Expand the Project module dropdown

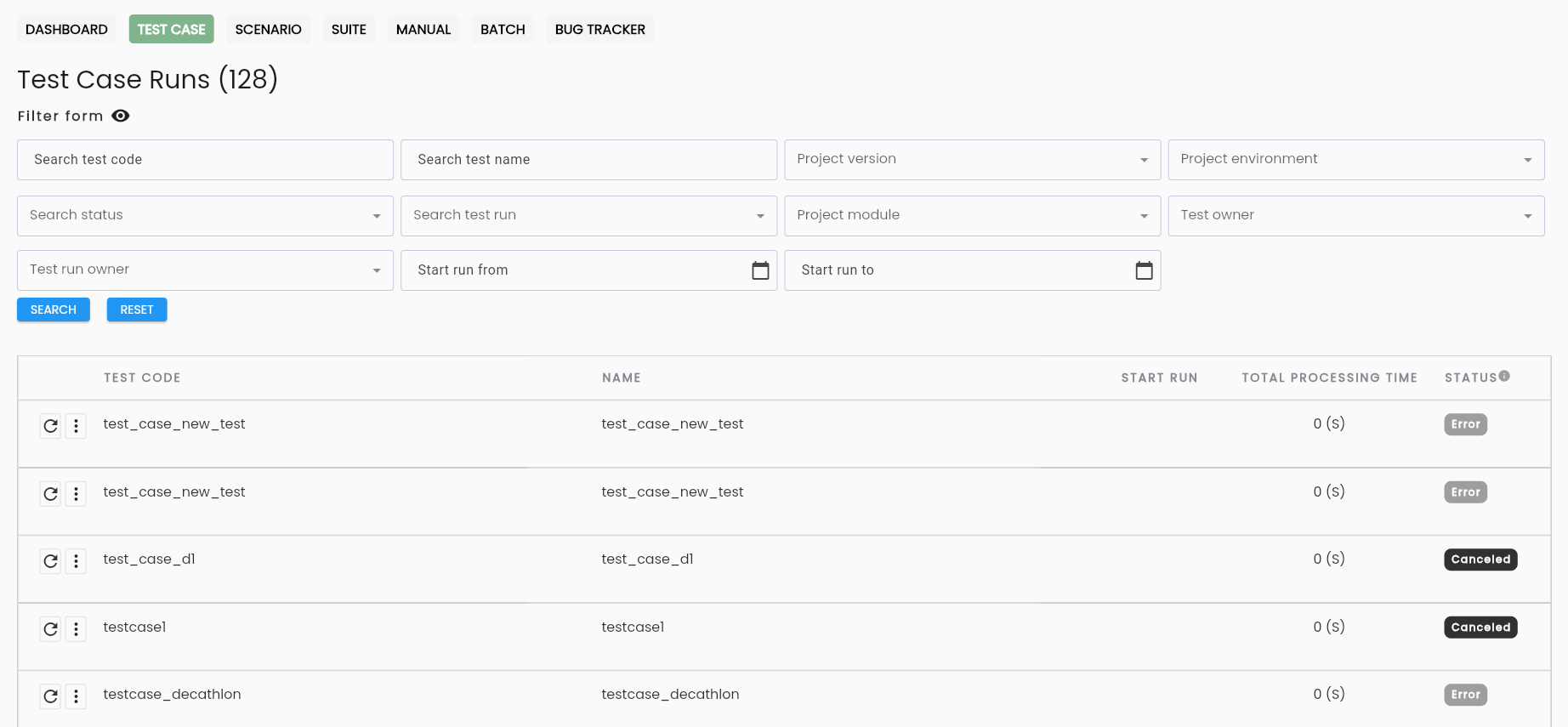click(x=972, y=216)
